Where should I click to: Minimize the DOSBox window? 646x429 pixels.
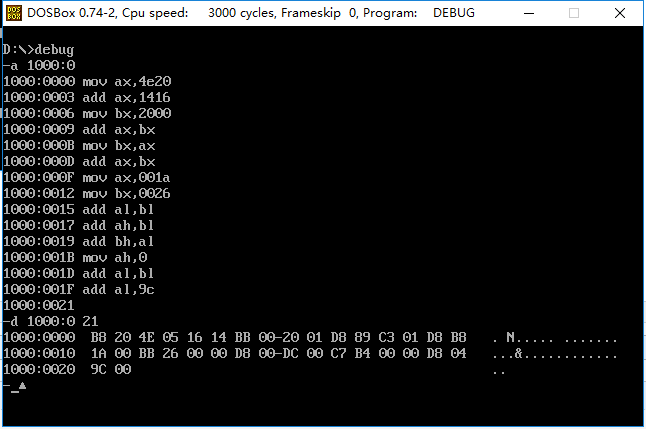529,13
